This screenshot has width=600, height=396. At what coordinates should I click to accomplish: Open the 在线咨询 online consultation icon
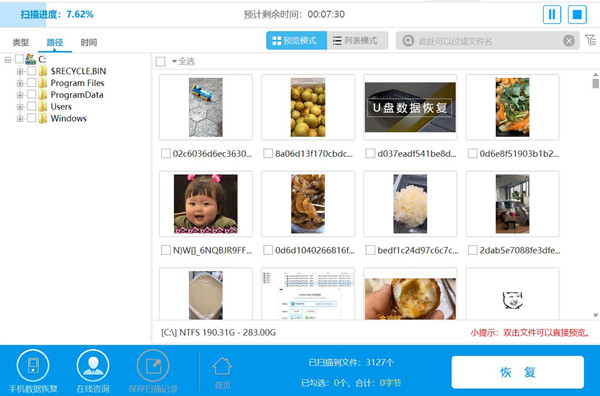[93, 365]
